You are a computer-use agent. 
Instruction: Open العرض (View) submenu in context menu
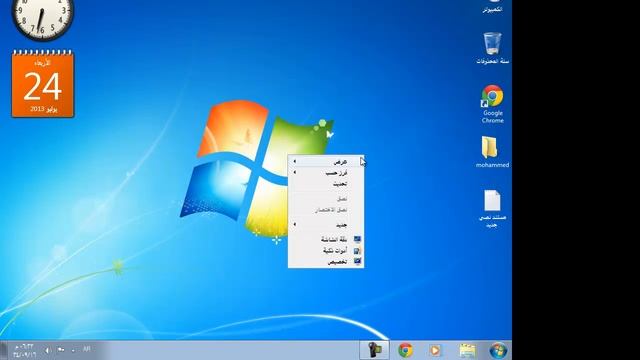coord(326,162)
